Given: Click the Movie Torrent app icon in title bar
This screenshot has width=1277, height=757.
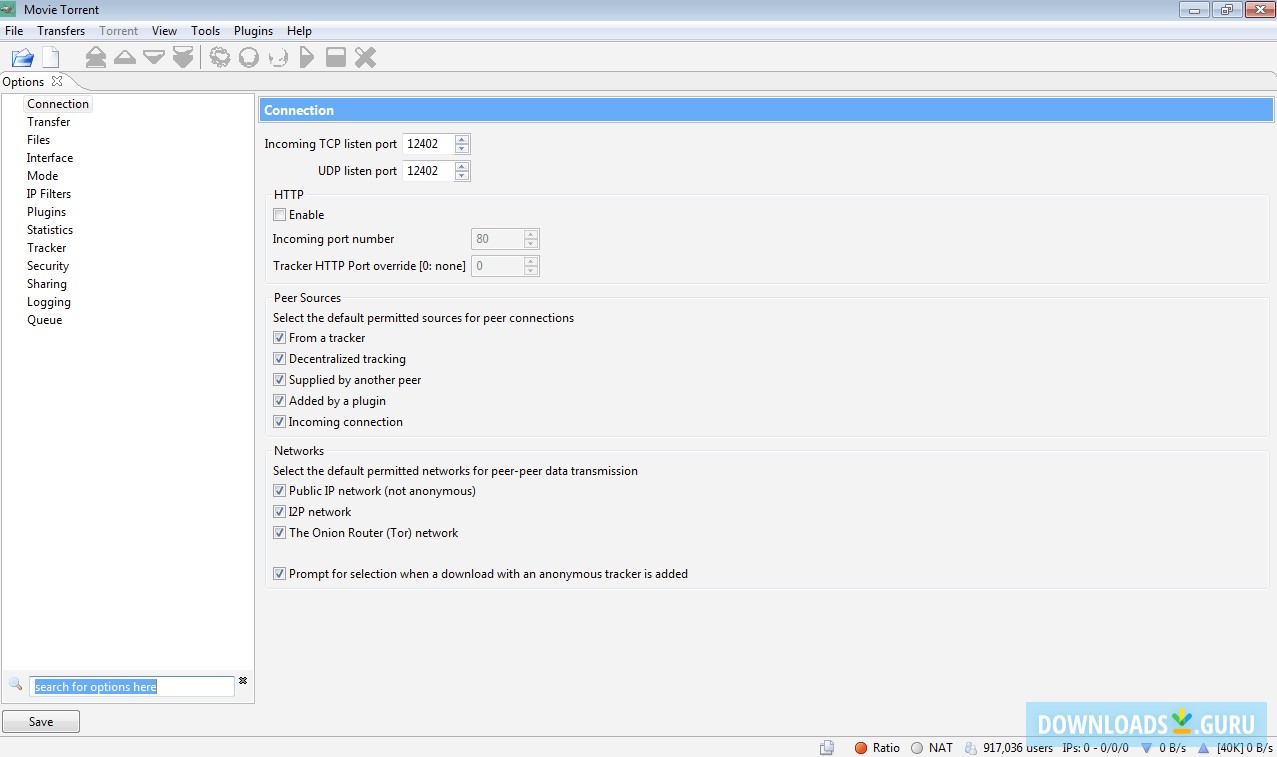Looking at the screenshot, I should tap(9, 9).
